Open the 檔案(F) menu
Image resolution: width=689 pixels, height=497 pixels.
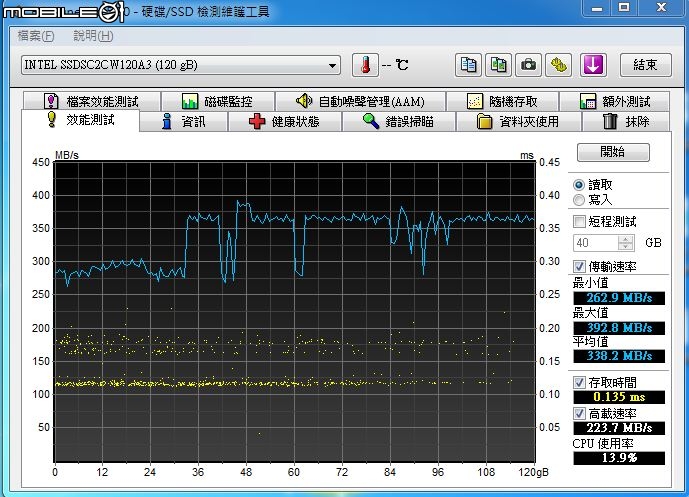coord(36,36)
